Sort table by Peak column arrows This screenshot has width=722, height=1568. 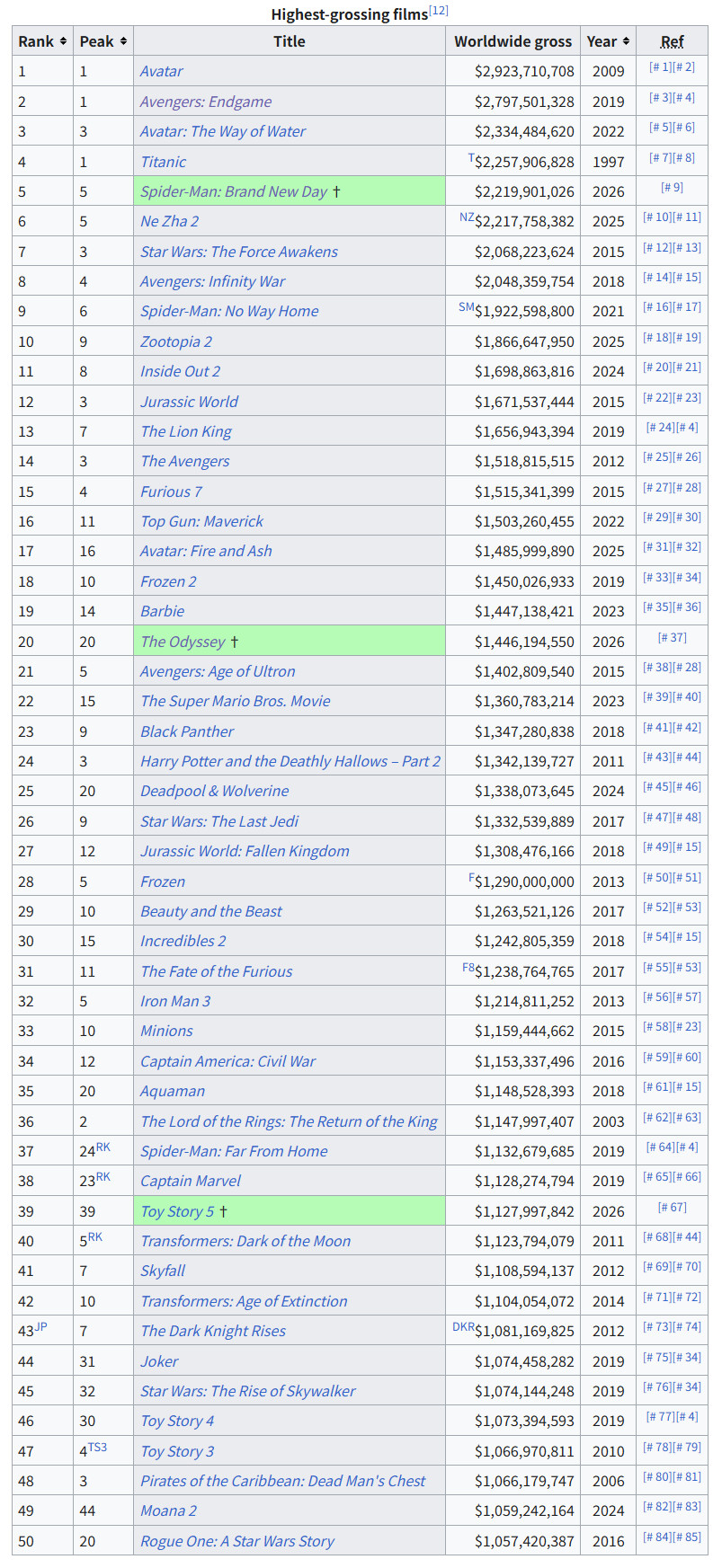(123, 41)
